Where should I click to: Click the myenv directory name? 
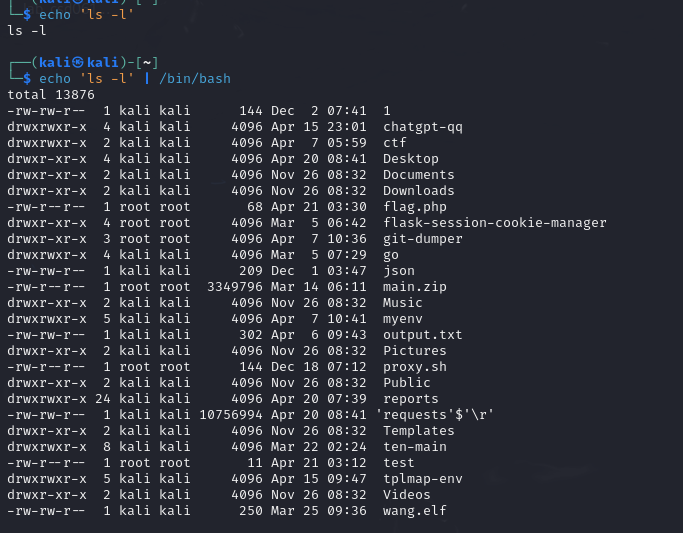[402, 319]
